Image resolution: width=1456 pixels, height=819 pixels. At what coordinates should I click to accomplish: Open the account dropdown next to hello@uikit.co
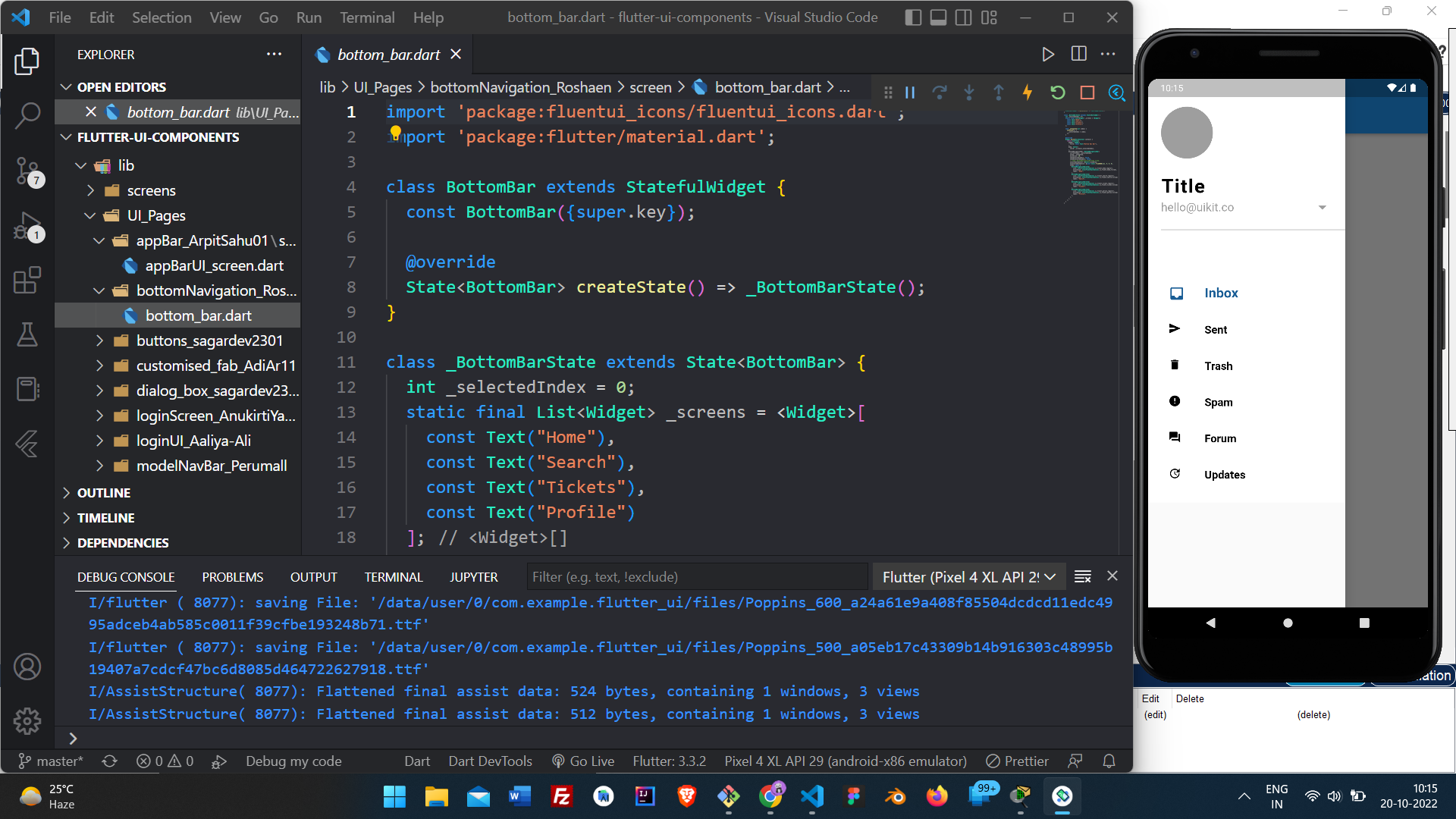[x=1321, y=207]
